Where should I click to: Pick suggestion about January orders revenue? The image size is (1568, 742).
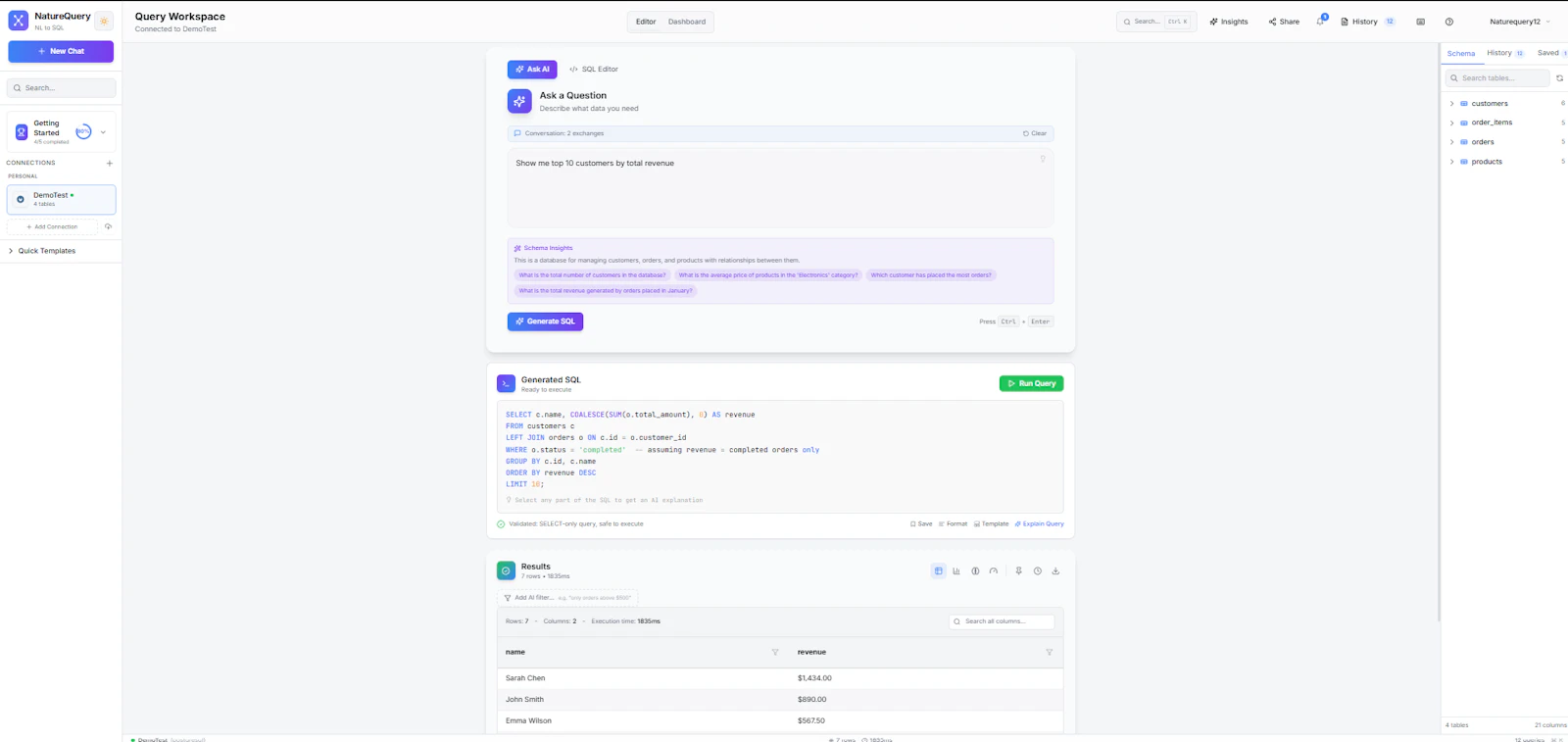(606, 291)
